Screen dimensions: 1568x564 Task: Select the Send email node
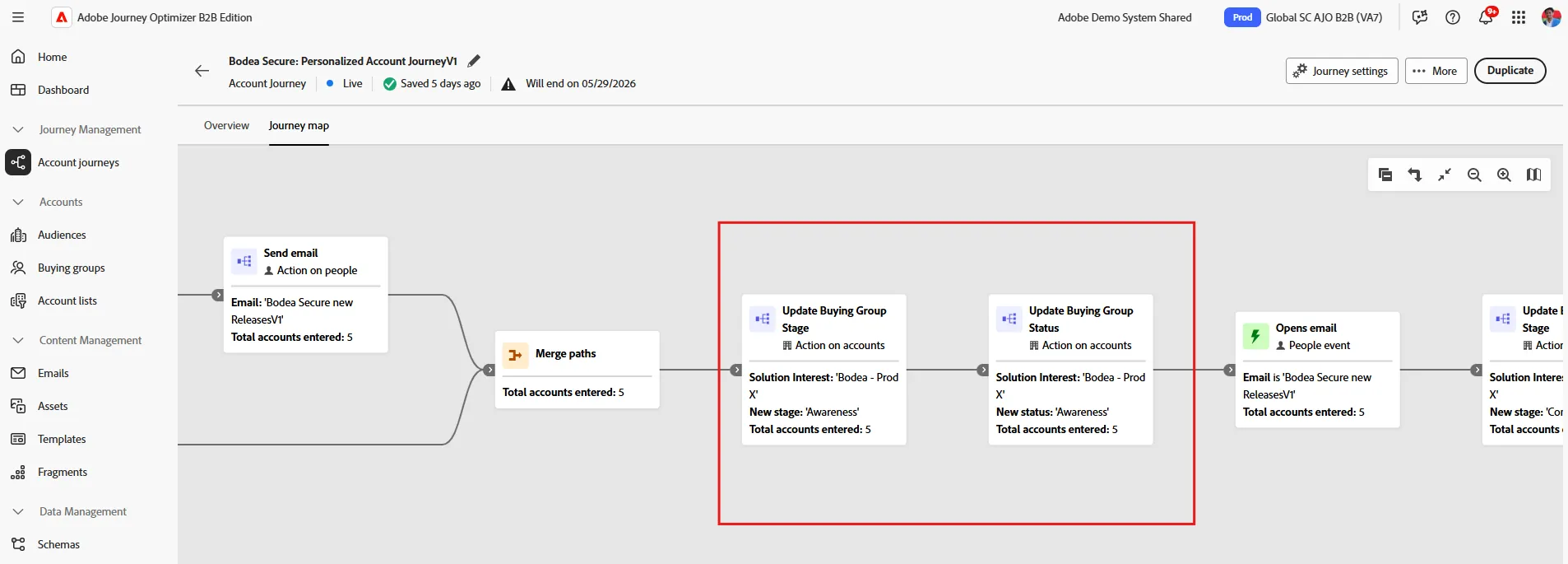(306, 295)
